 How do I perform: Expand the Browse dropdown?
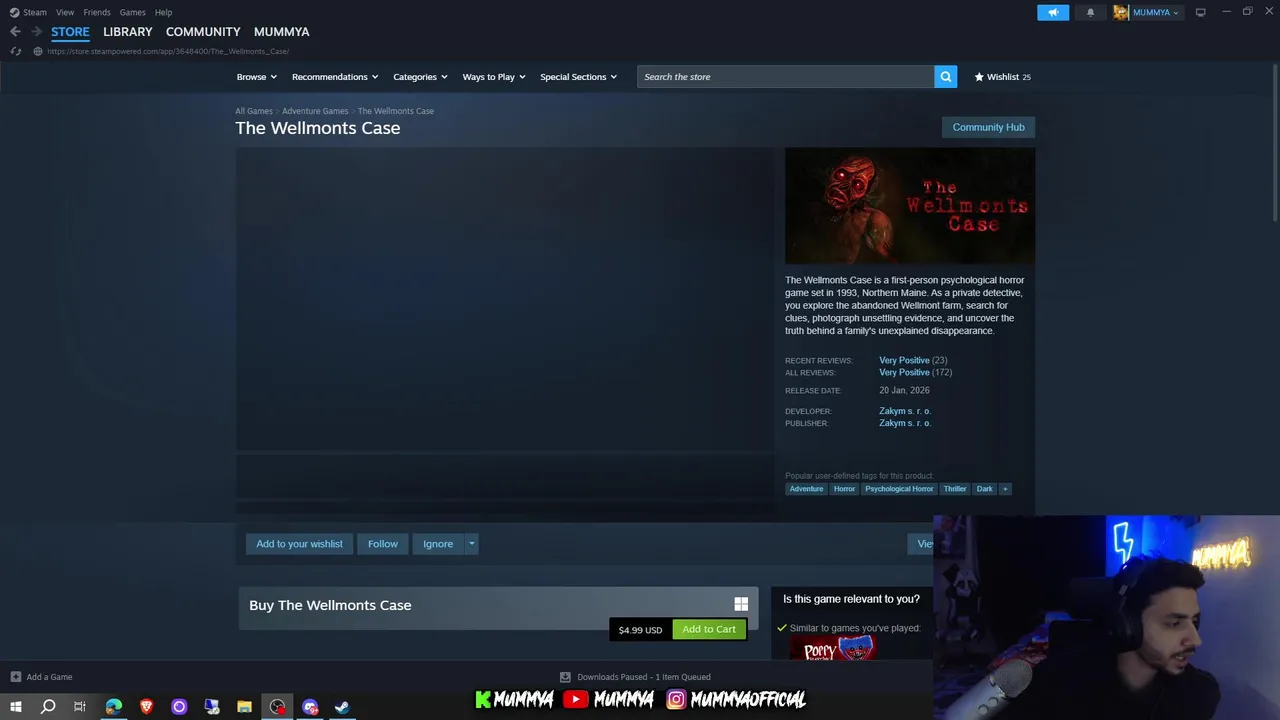click(x=256, y=77)
